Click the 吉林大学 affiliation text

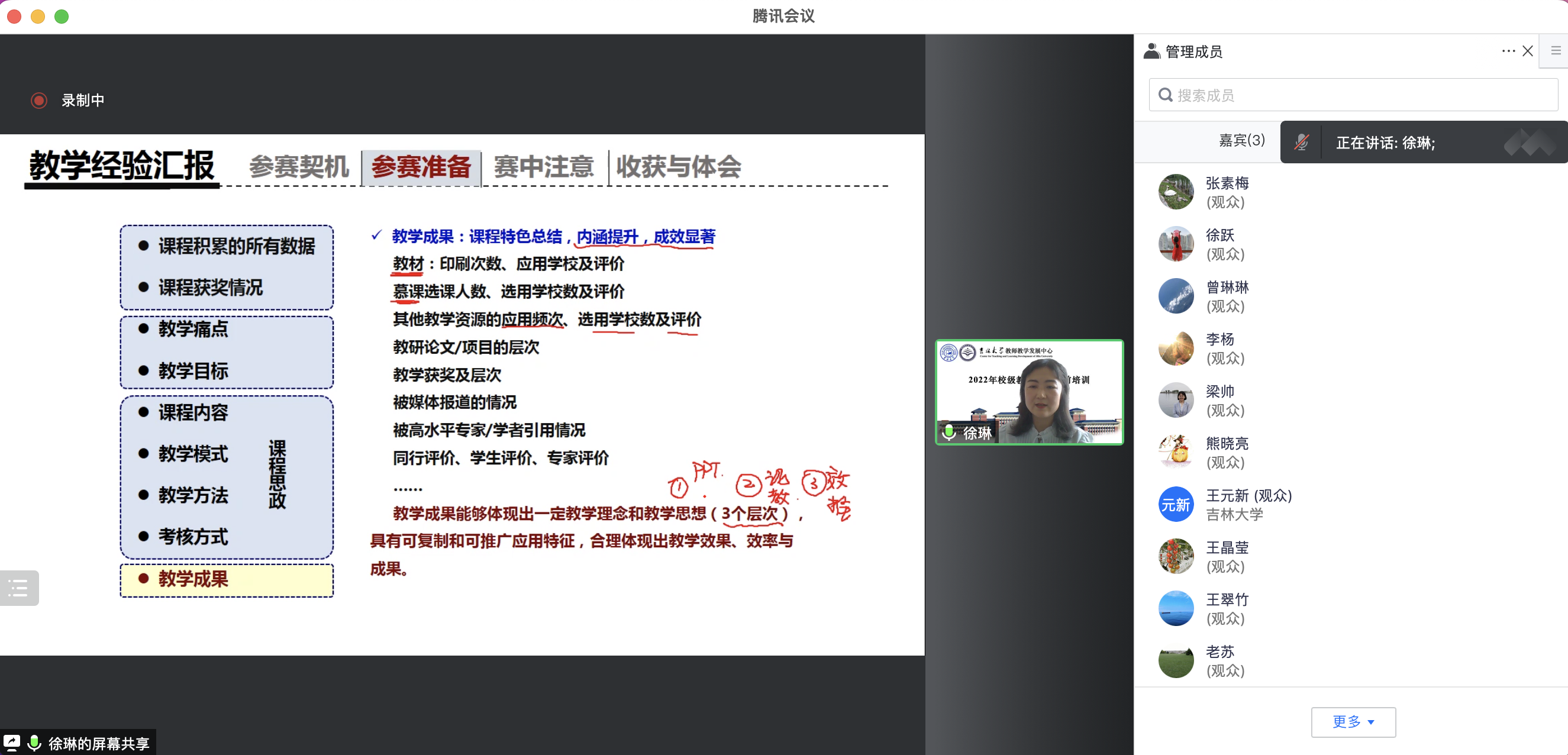click(1234, 515)
